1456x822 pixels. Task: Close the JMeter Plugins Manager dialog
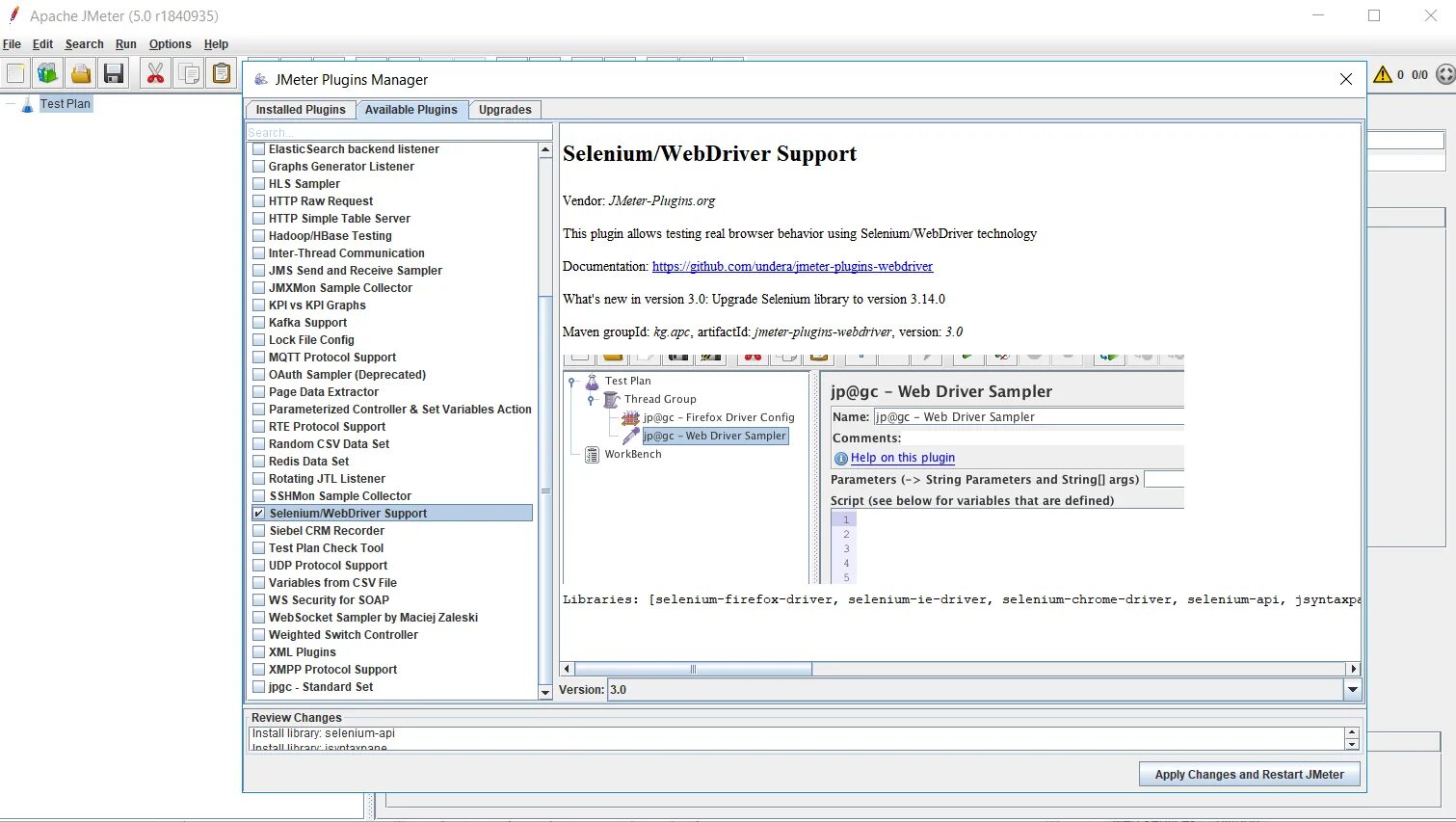pyautogui.click(x=1346, y=79)
